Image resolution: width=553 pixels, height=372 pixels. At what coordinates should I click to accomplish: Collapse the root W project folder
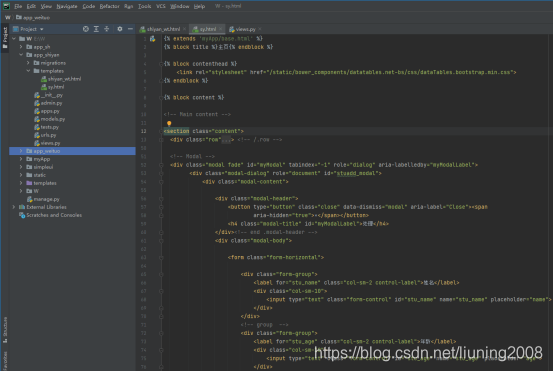coord(14,39)
